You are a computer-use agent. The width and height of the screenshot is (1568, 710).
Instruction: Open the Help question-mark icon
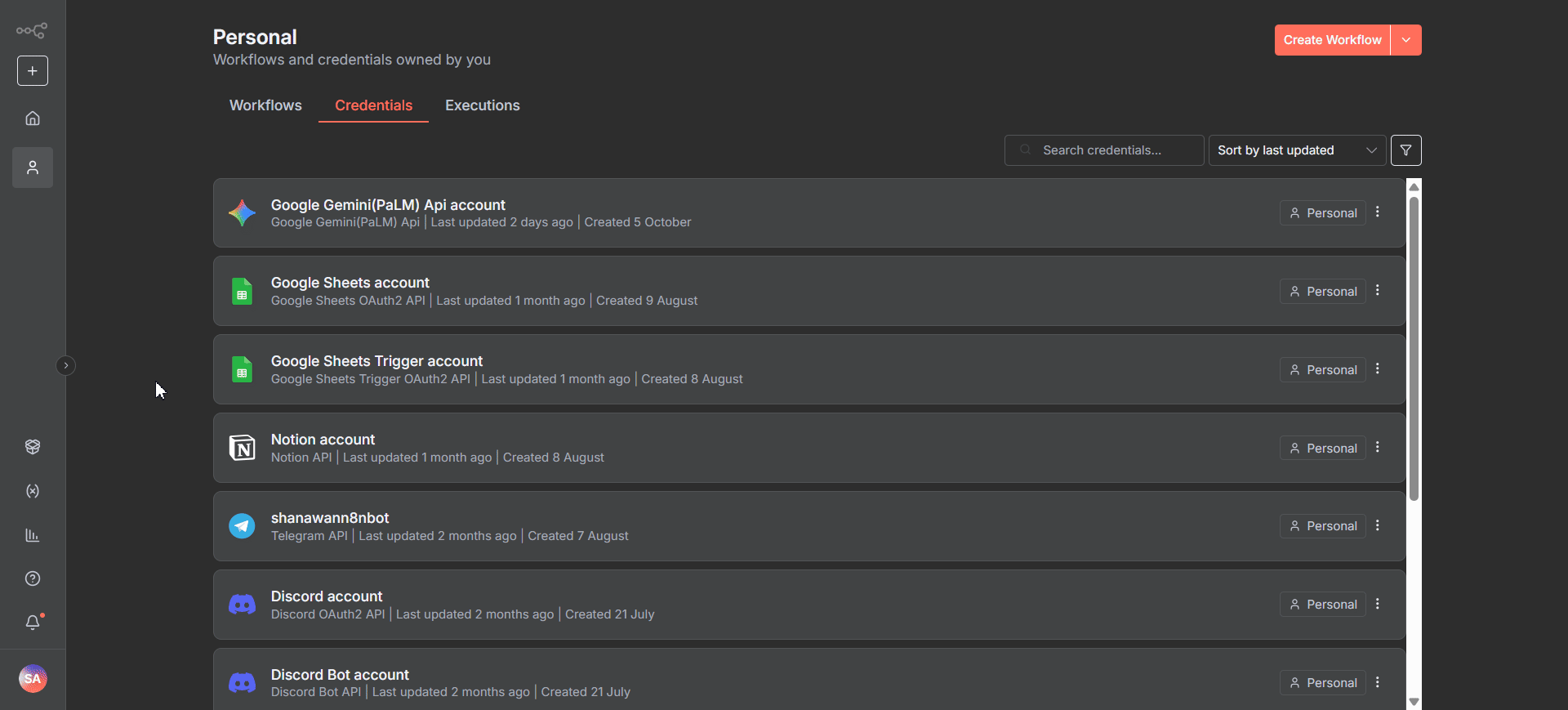pos(32,578)
